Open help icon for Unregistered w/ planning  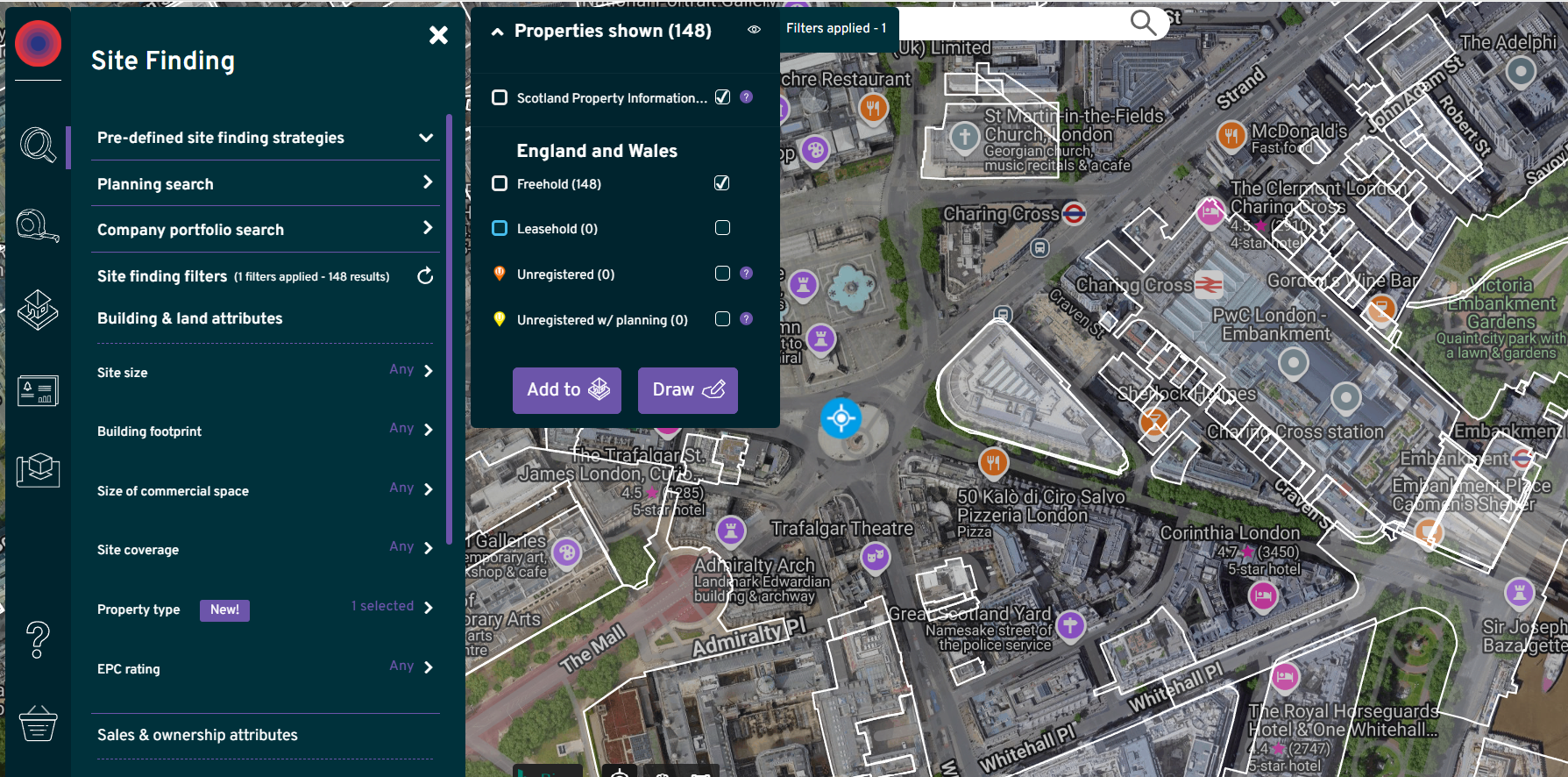(746, 318)
